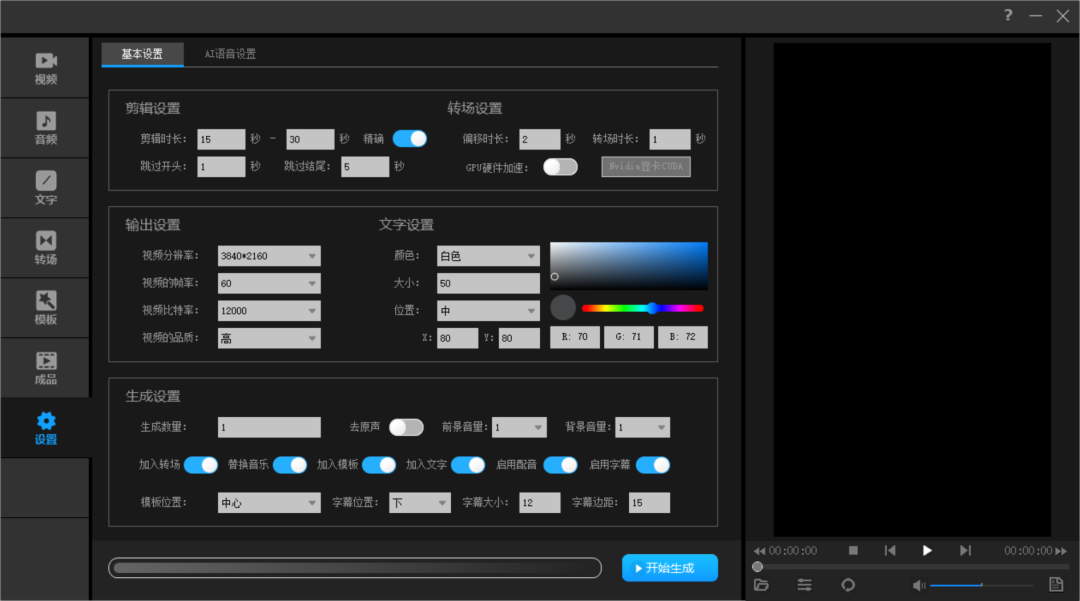Open the text 颜色 dropdown showing 白色
This screenshot has width=1080, height=601.
pos(488,255)
